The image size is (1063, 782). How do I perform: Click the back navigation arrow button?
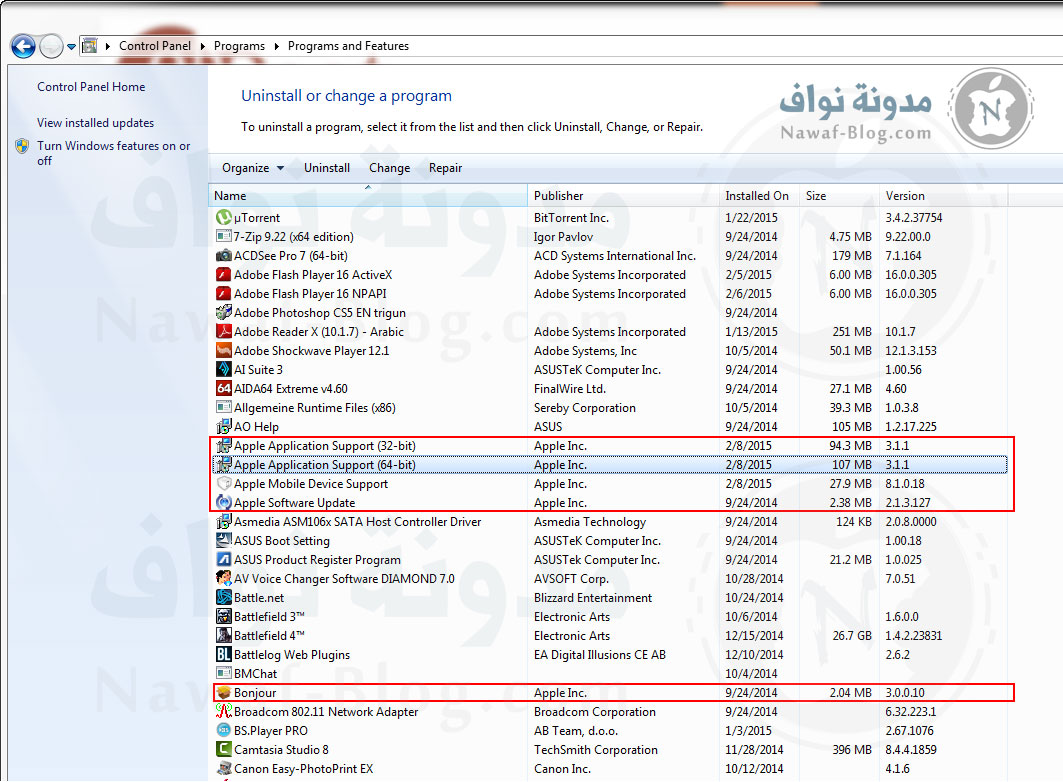23,46
